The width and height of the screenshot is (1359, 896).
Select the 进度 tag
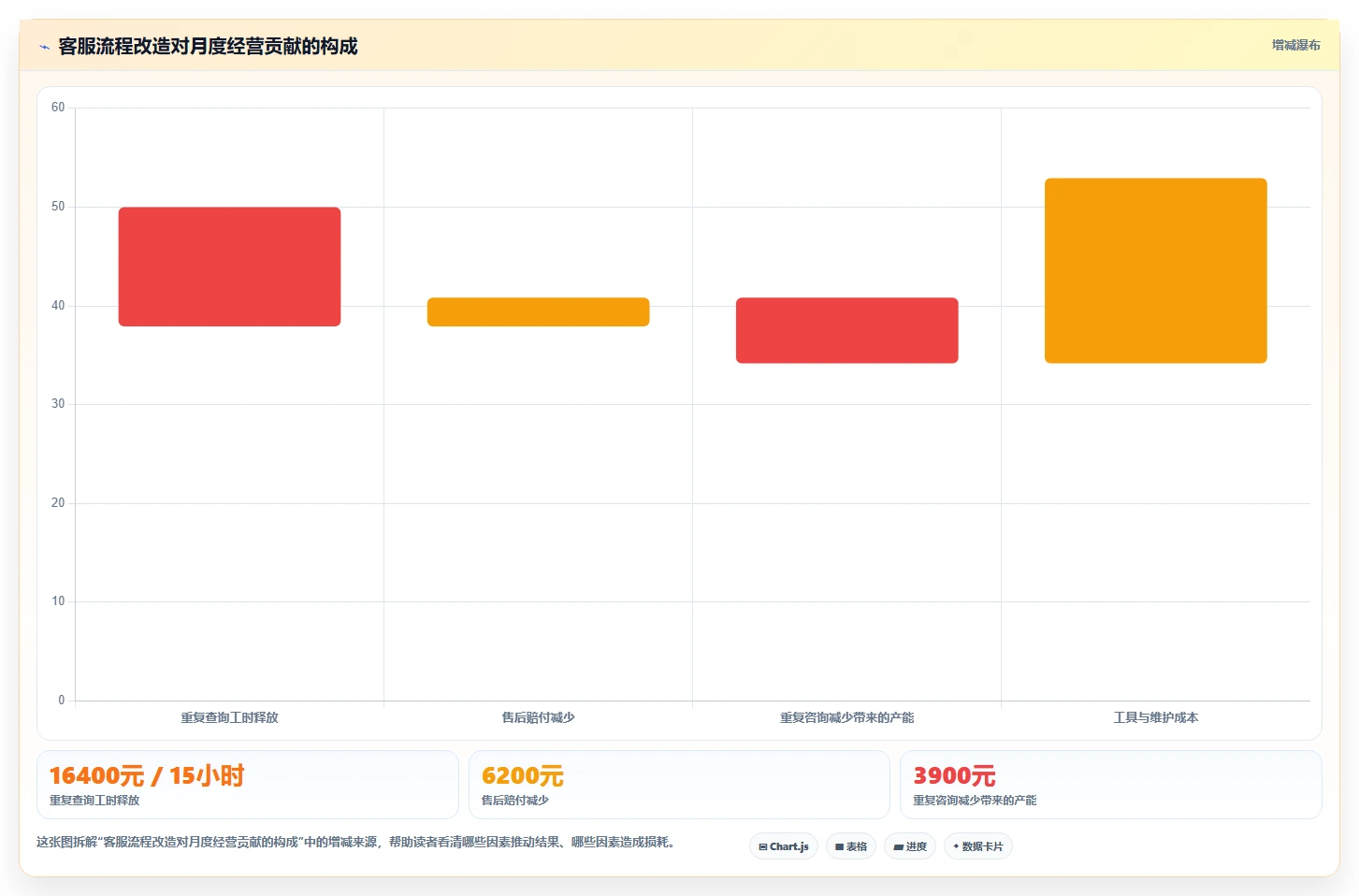(x=910, y=846)
